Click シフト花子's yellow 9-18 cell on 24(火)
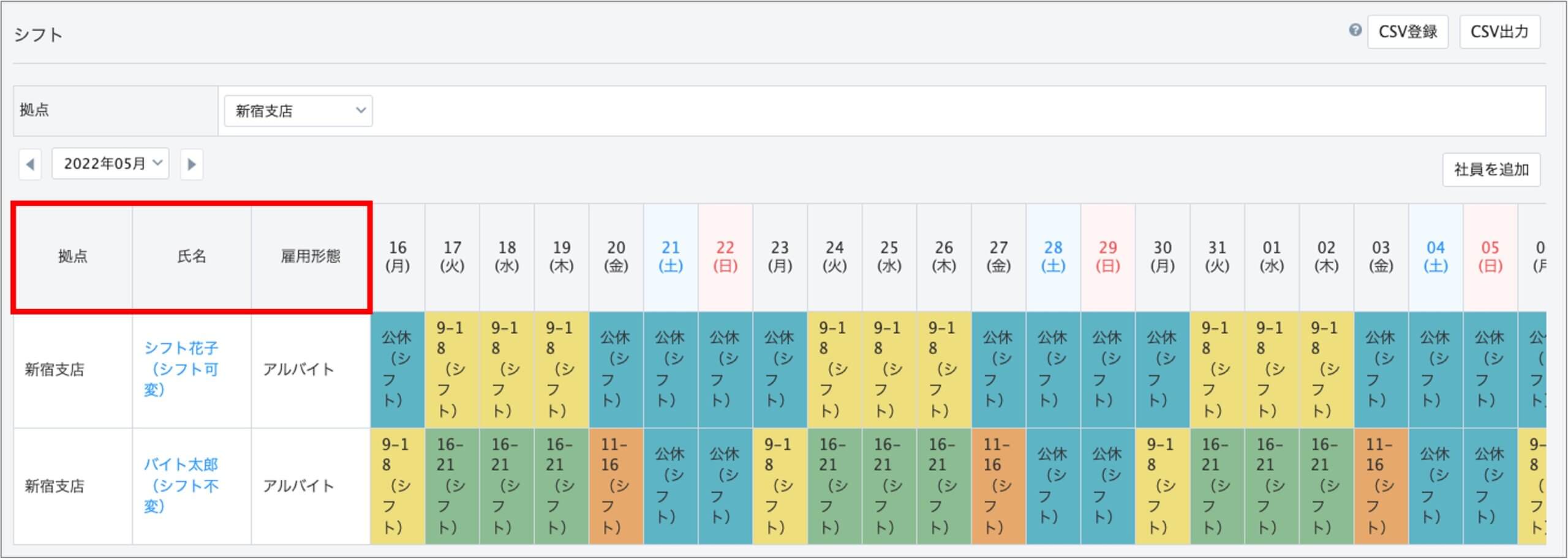 [834, 369]
